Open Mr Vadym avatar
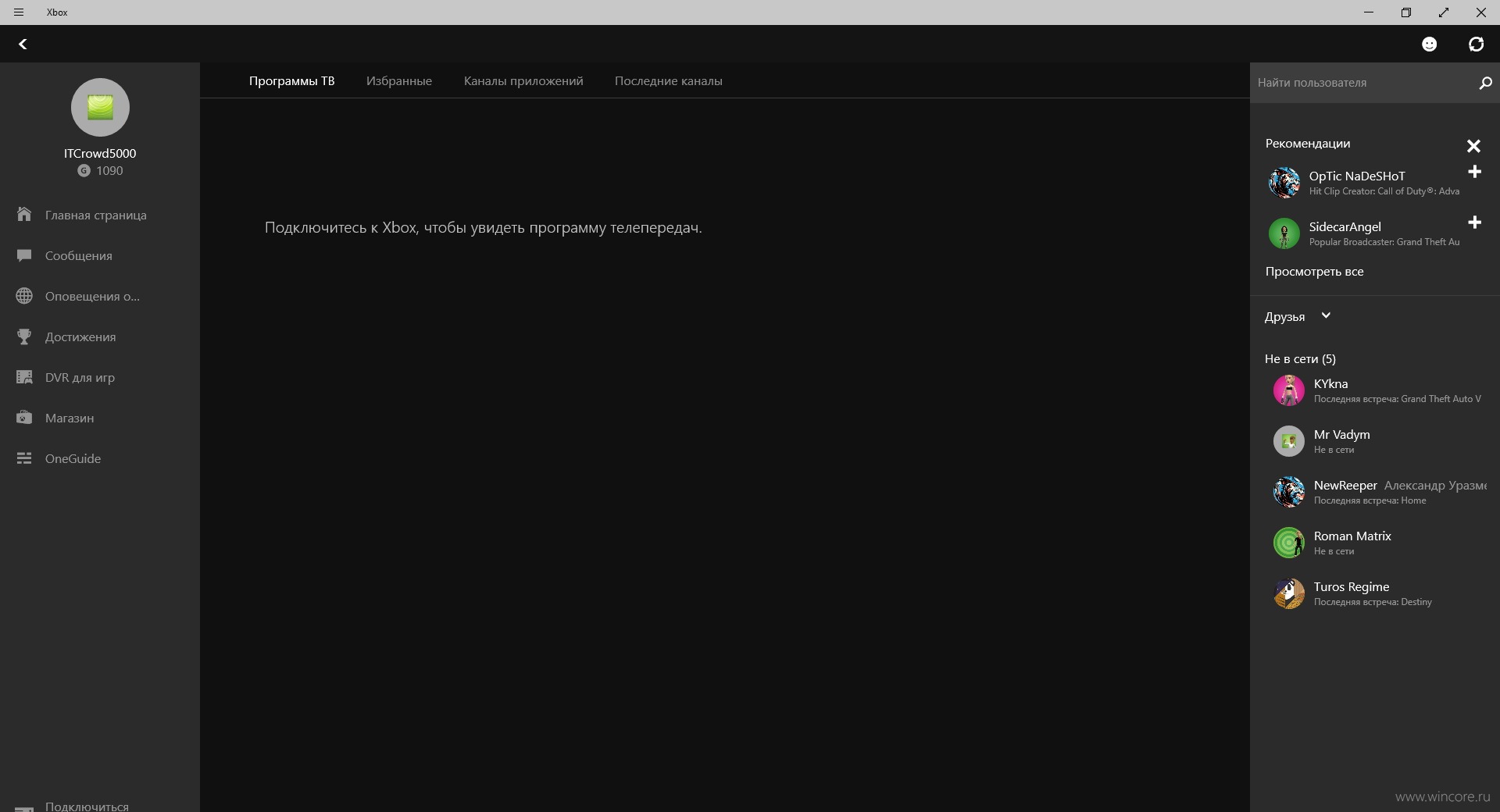 [x=1288, y=441]
